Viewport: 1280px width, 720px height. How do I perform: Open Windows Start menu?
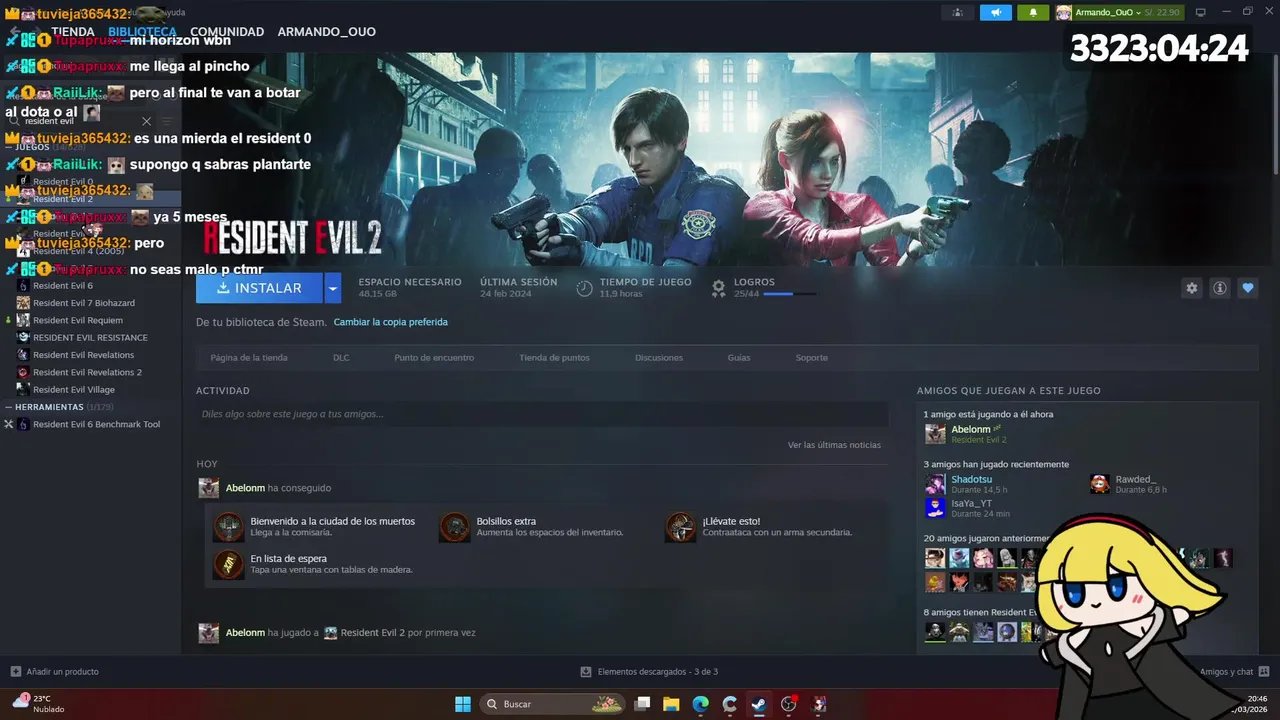463,704
